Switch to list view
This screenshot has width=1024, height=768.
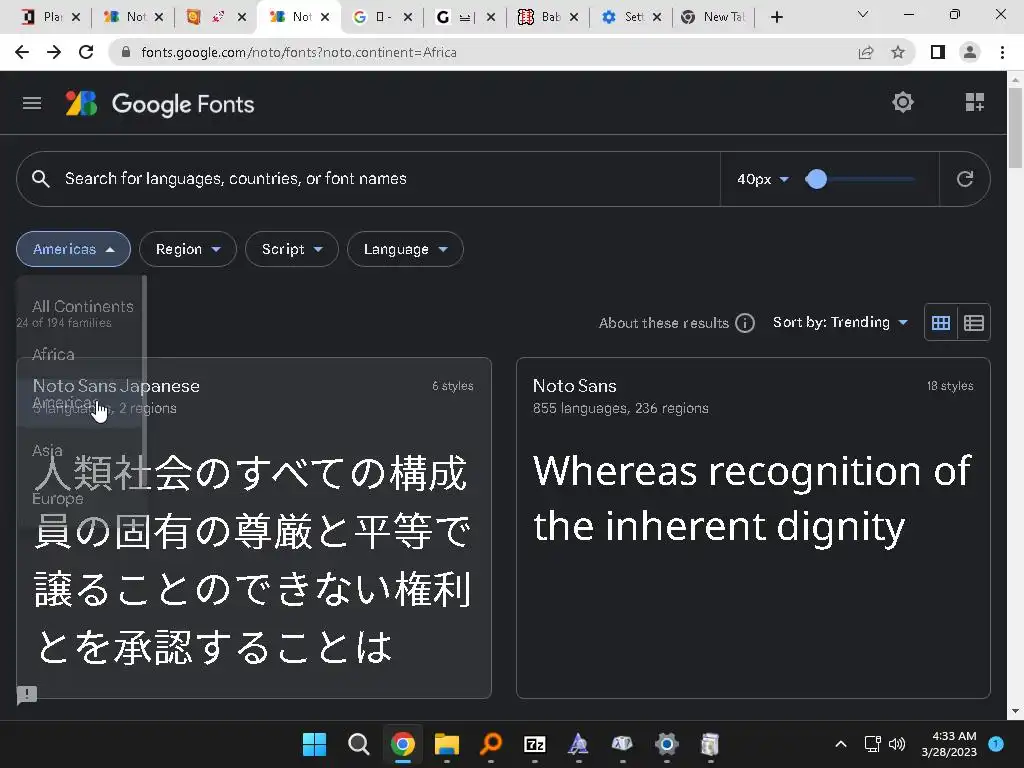(x=974, y=323)
